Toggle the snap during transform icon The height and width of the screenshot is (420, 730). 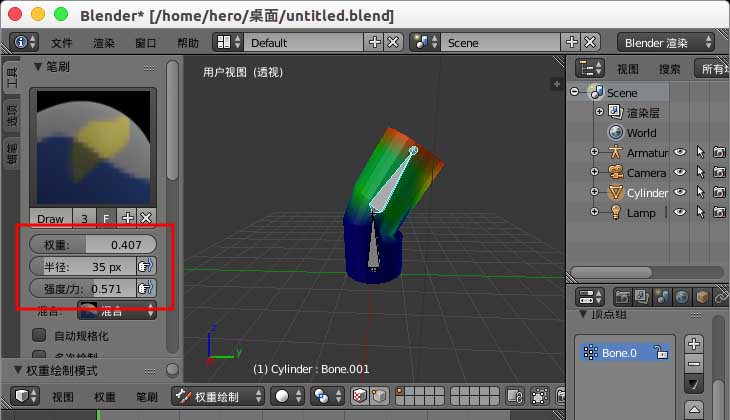(540, 396)
